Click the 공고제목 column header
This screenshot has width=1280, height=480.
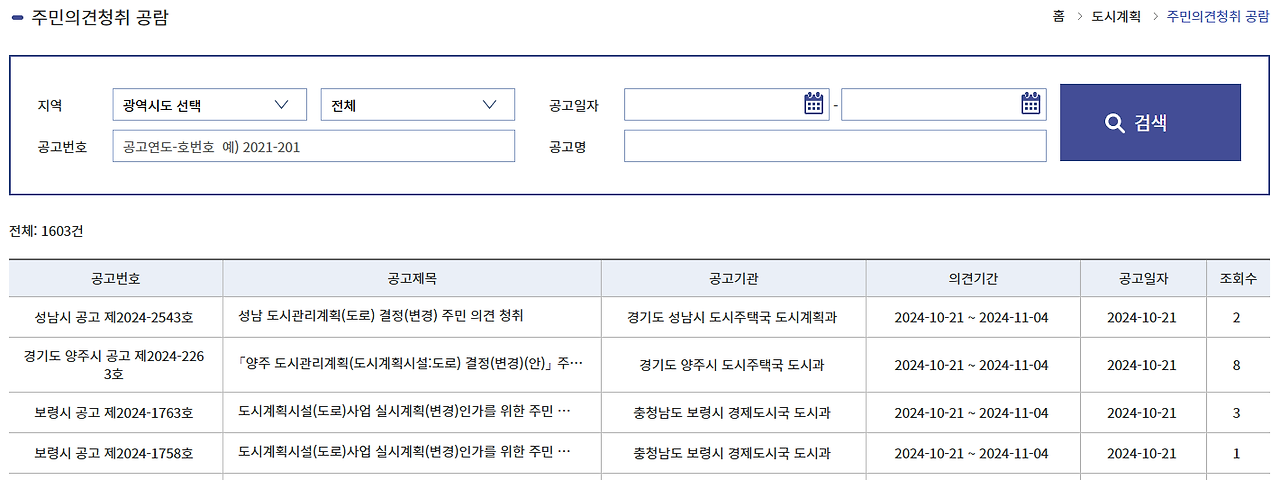tap(412, 278)
